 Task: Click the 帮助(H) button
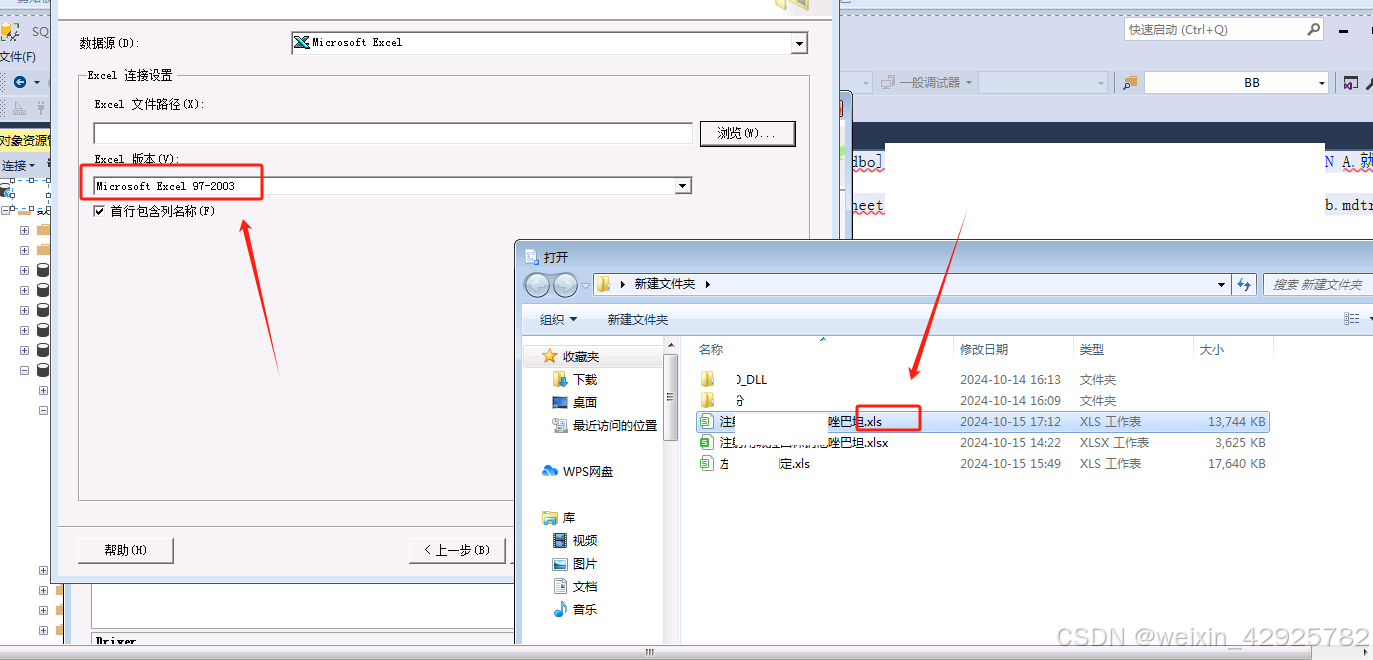point(126,550)
